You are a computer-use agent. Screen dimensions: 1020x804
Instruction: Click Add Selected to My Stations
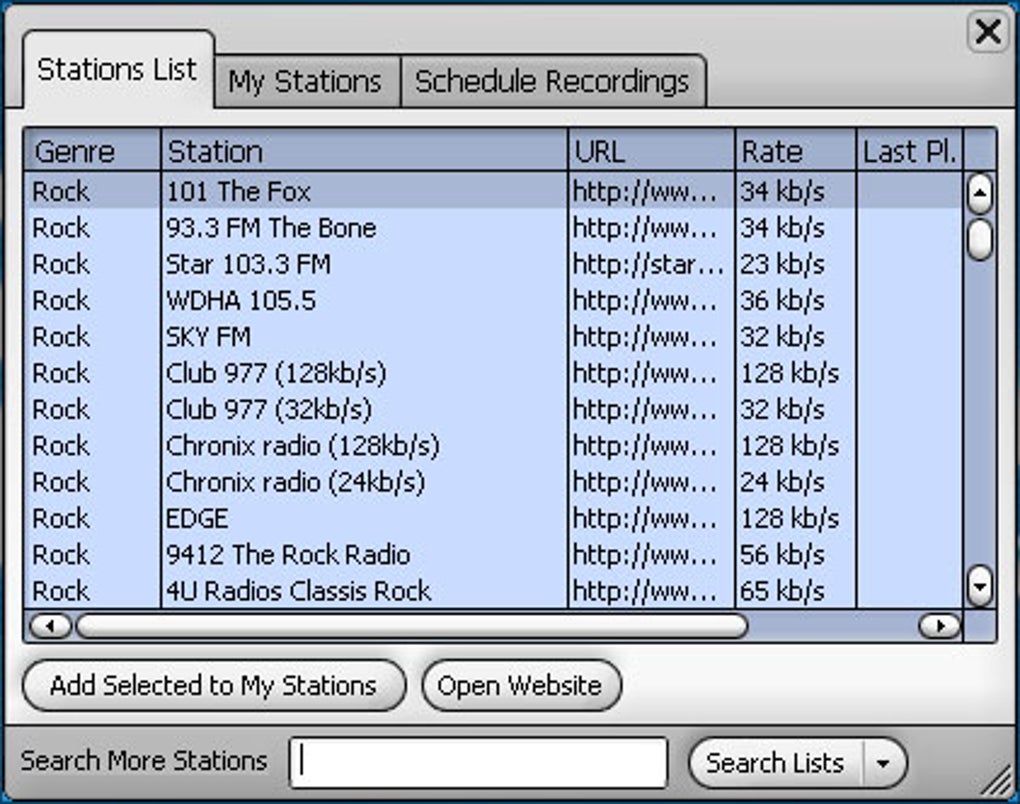point(214,686)
